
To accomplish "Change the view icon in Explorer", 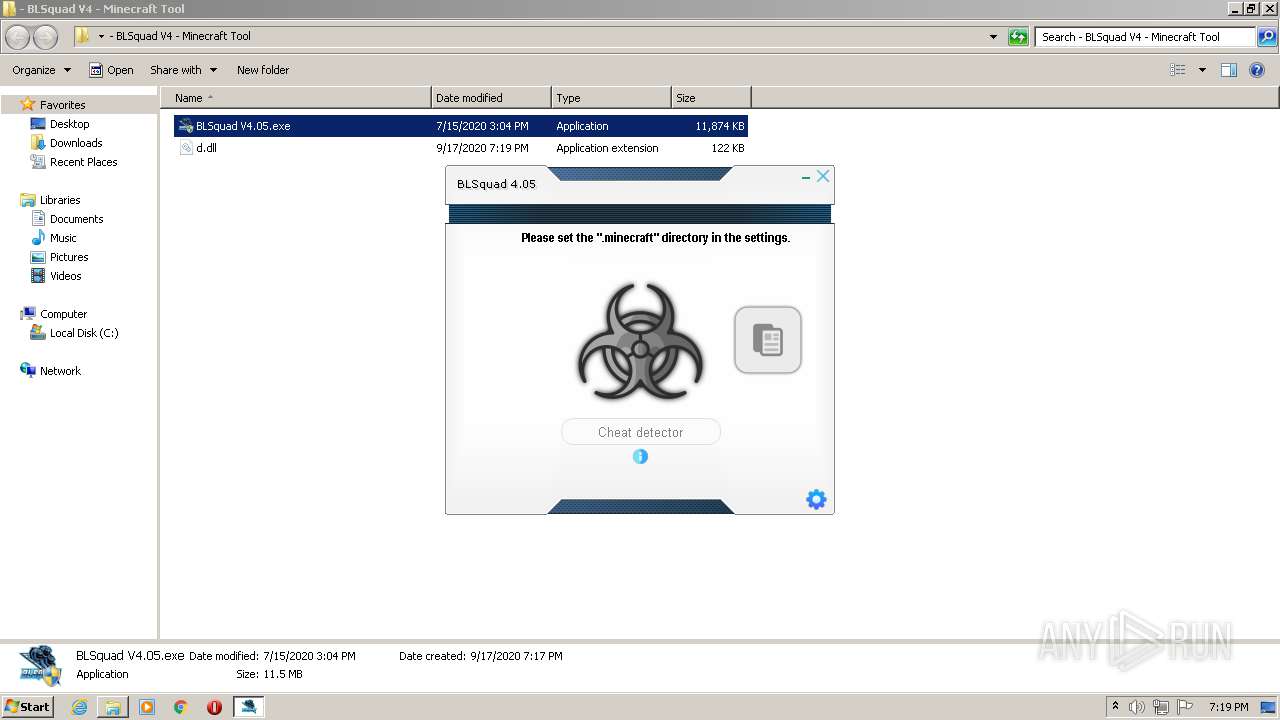I will tap(1178, 70).
